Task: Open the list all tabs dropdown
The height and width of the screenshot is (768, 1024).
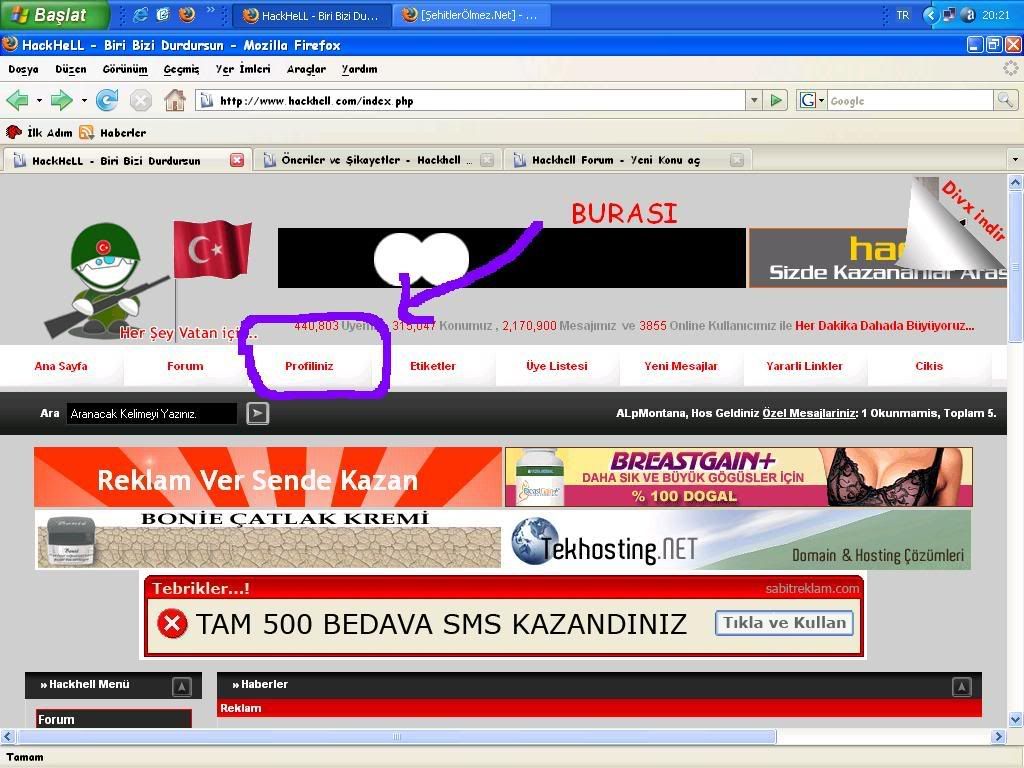Action: tap(1015, 159)
